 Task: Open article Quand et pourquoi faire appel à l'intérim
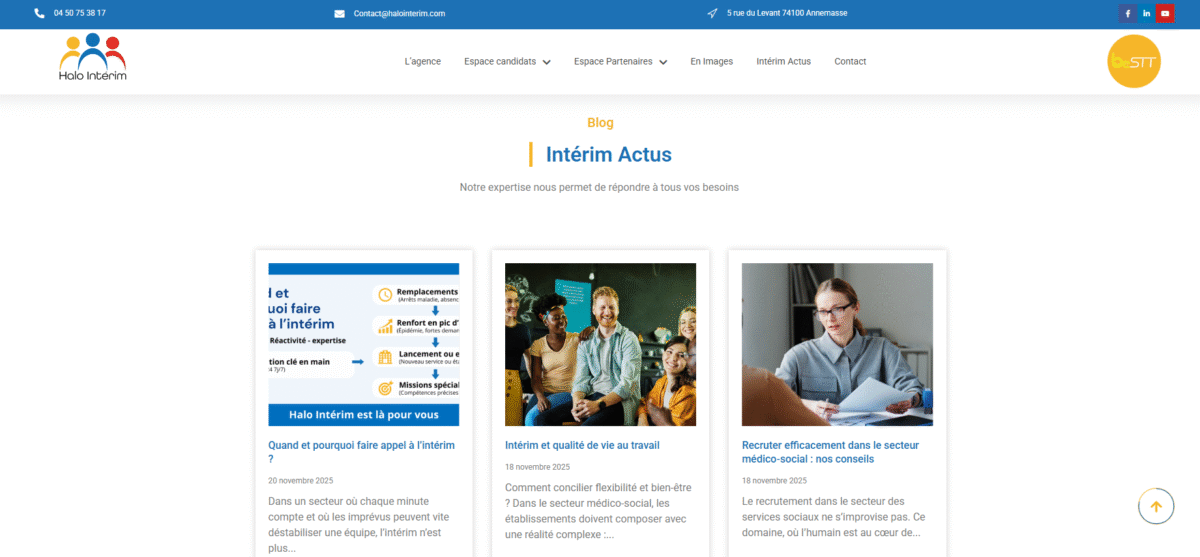pyautogui.click(x=361, y=452)
